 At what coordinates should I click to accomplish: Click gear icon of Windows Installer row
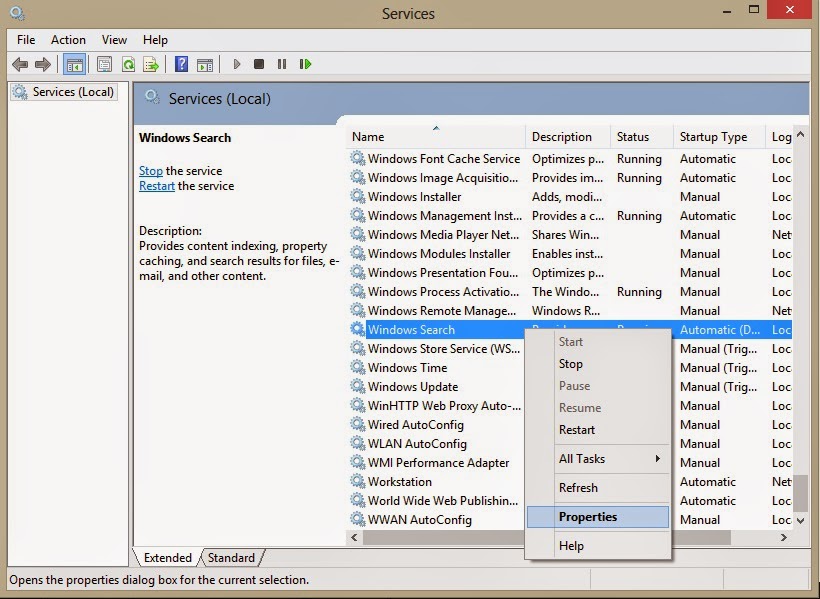coord(358,196)
